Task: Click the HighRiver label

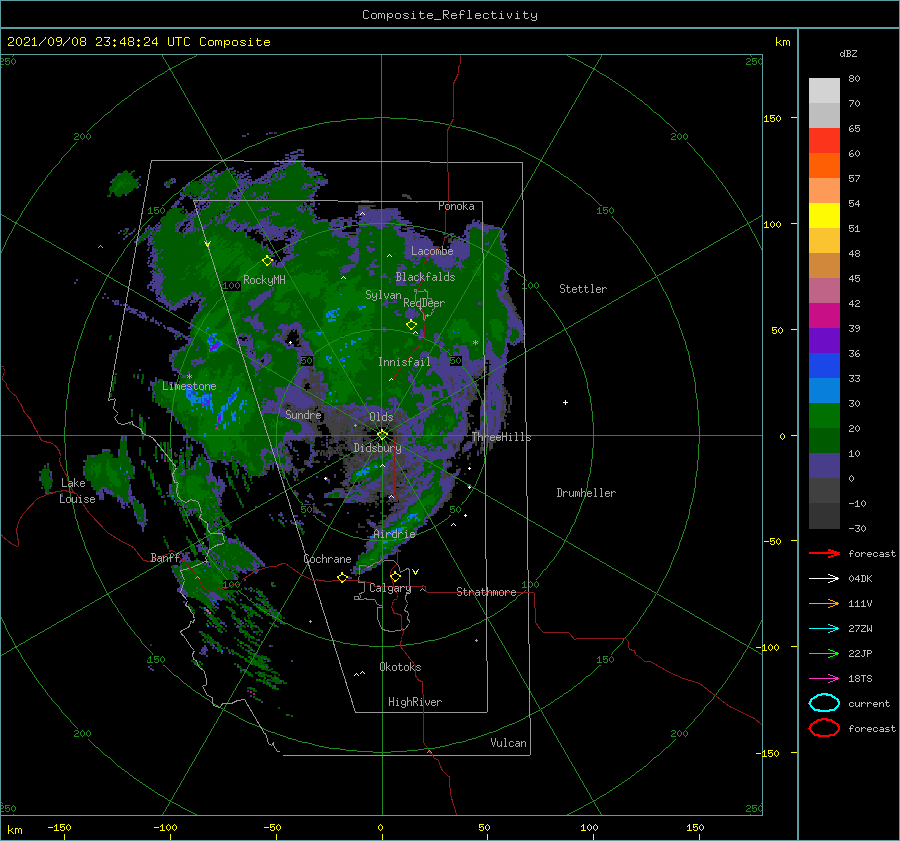Action: coord(415,702)
